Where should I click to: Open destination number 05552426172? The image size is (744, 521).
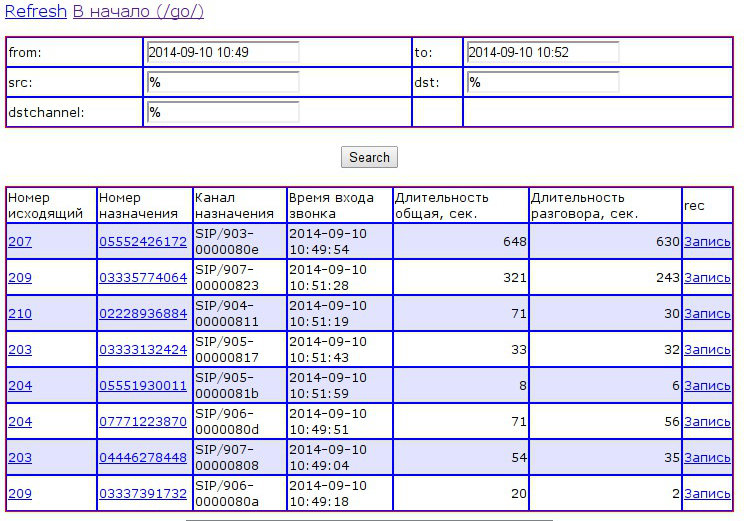[x=143, y=241]
